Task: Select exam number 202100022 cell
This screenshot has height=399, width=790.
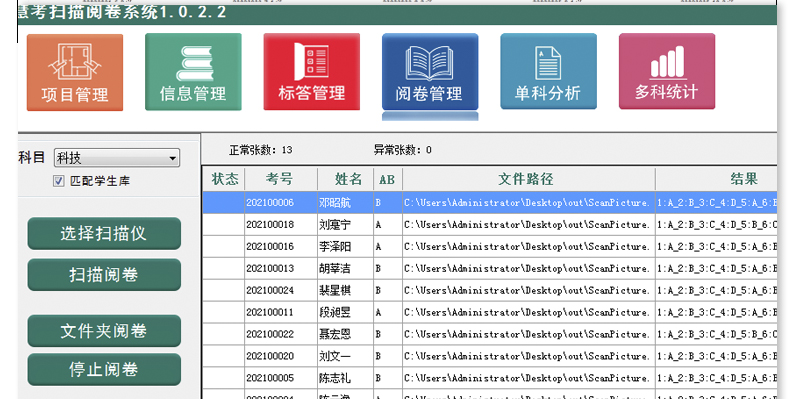Action: [281, 334]
